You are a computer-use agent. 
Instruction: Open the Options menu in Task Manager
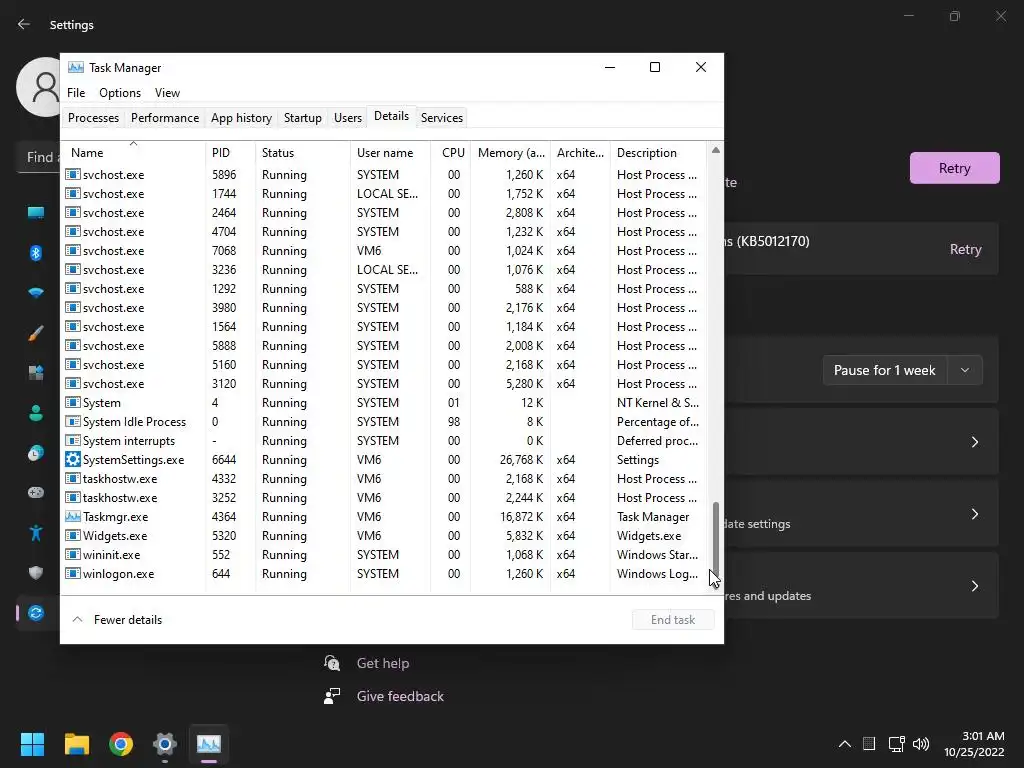pyautogui.click(x=120, y=93)
